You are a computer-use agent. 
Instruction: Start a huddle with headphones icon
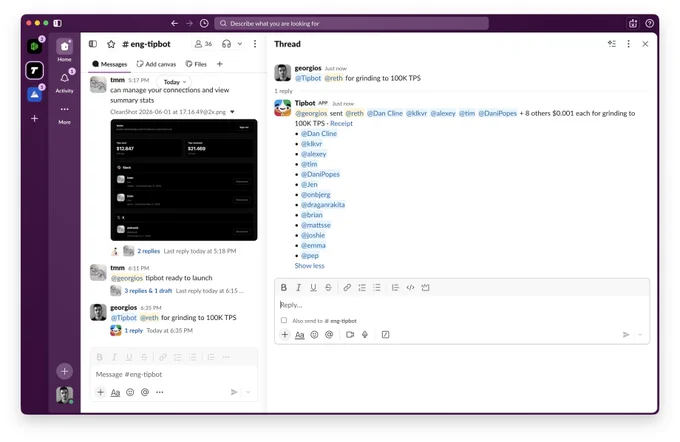(226, 44)
